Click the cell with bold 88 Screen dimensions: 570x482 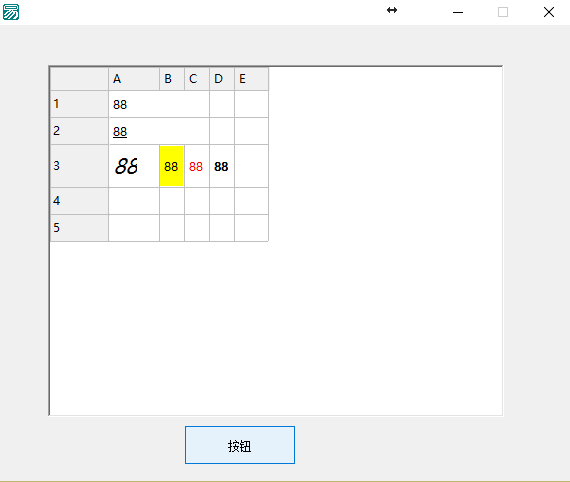tap(222, 166)
